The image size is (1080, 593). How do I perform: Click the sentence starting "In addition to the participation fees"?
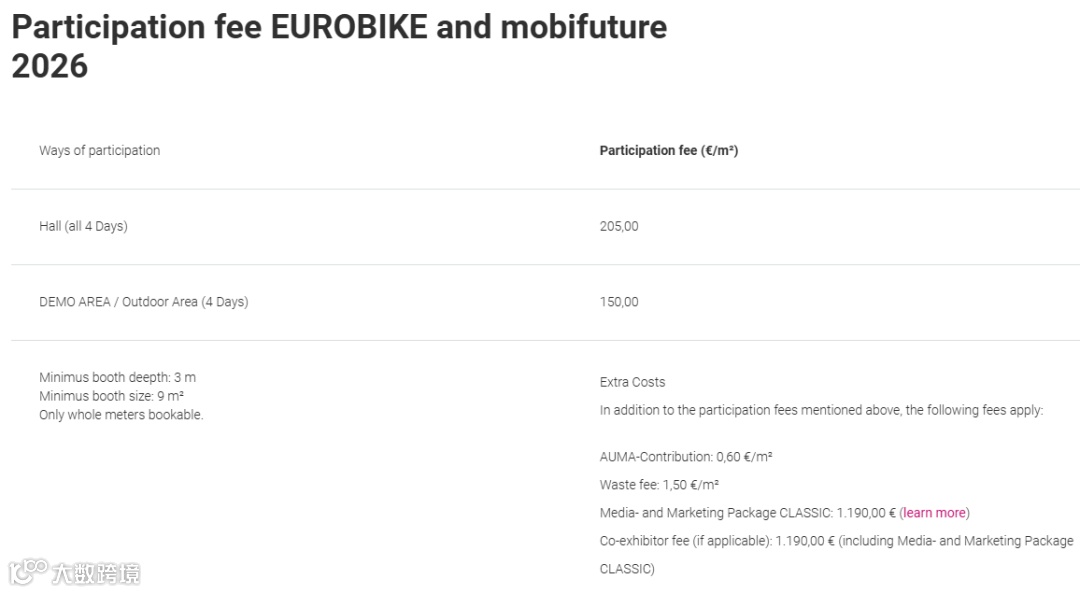click(x=820, y=410)
